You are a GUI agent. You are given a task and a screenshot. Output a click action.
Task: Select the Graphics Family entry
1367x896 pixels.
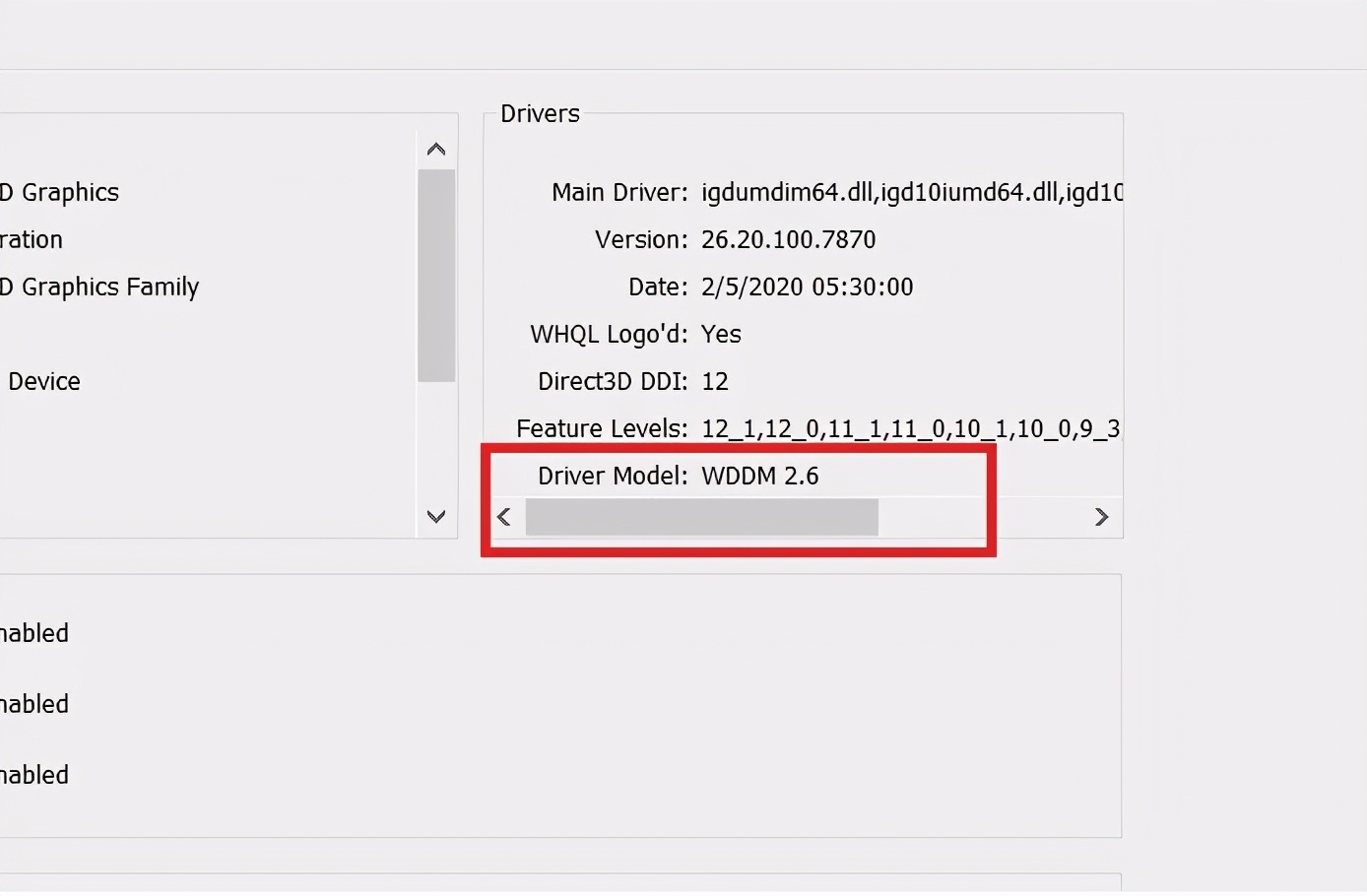[x=98, y=287]
